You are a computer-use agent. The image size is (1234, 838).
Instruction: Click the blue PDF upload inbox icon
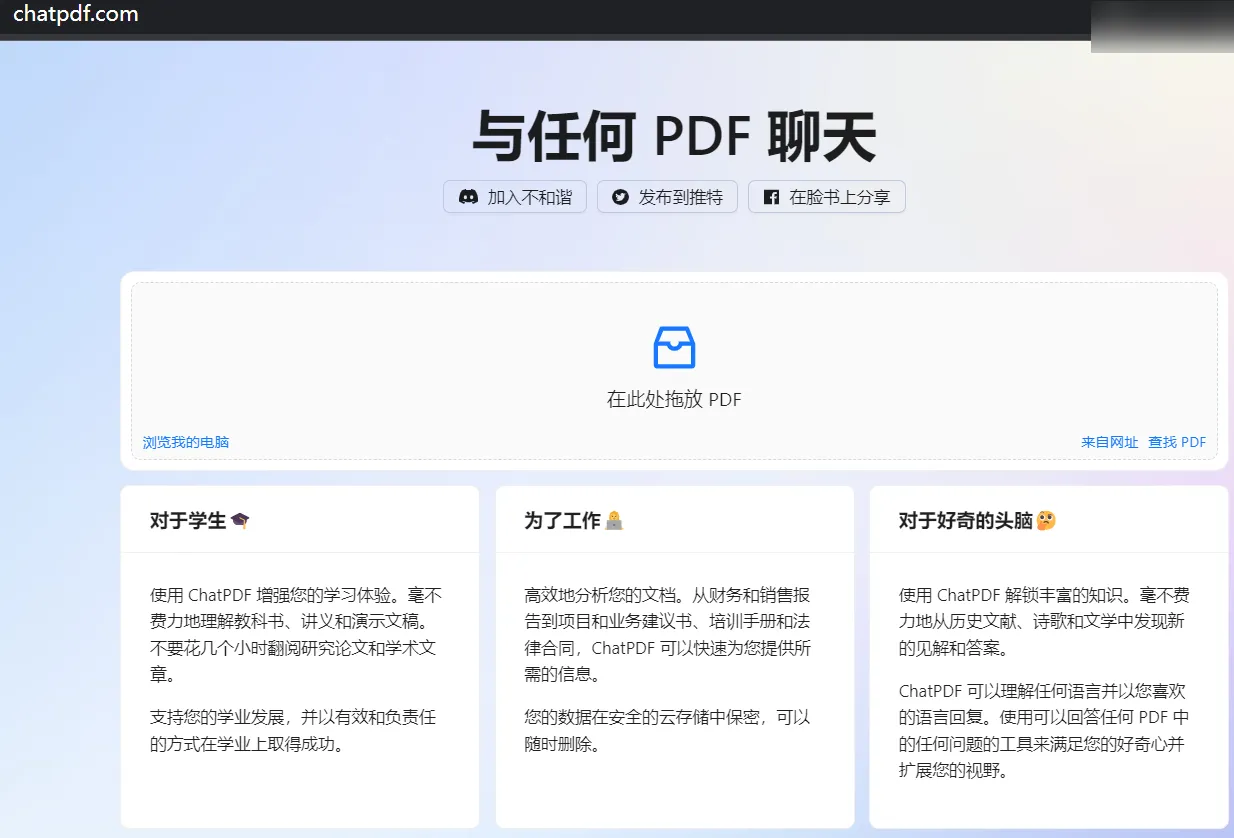[673, 347]
